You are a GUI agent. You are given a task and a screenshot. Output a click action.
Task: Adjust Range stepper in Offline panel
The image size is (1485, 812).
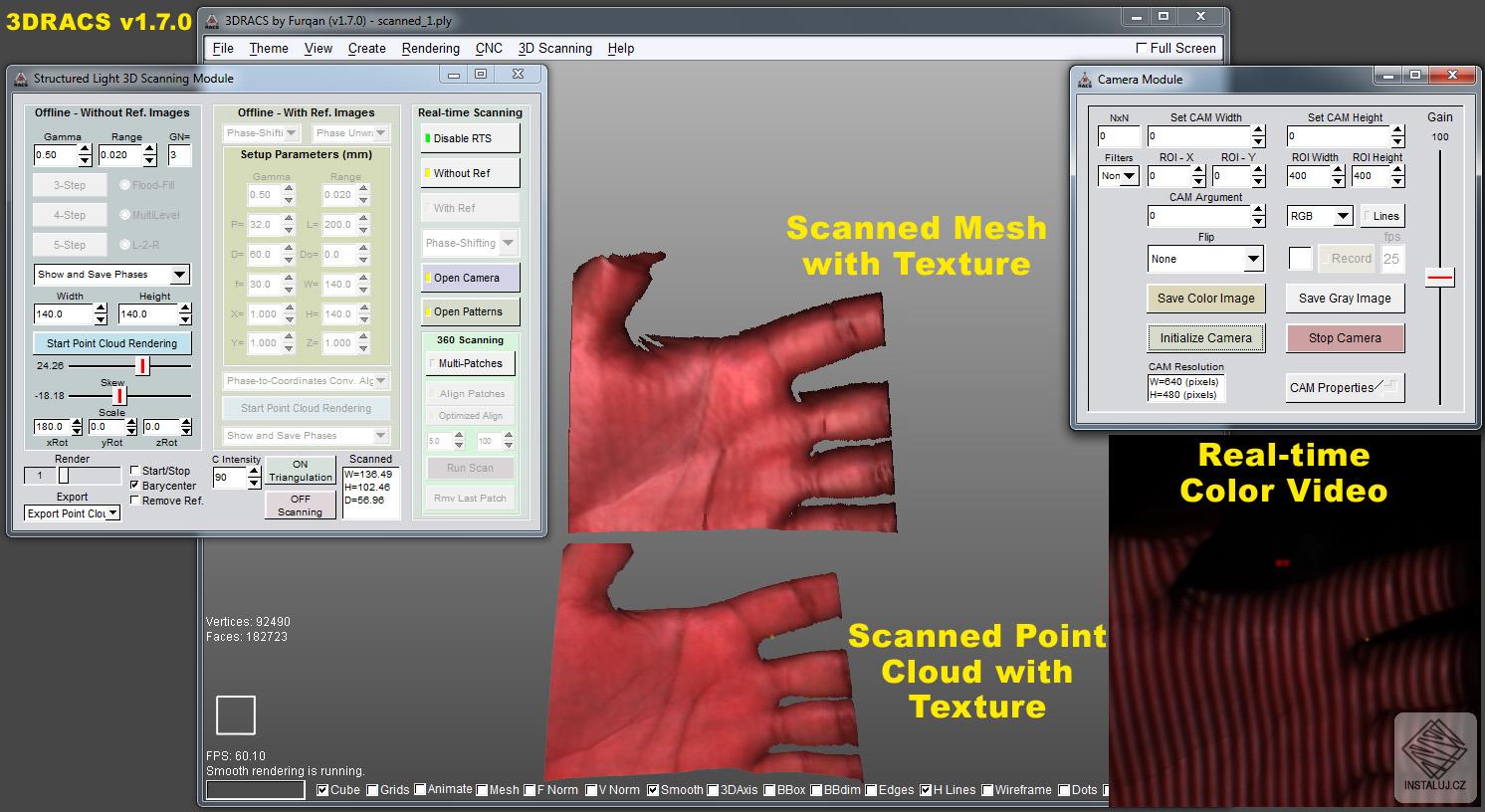(x=149, y=155)
